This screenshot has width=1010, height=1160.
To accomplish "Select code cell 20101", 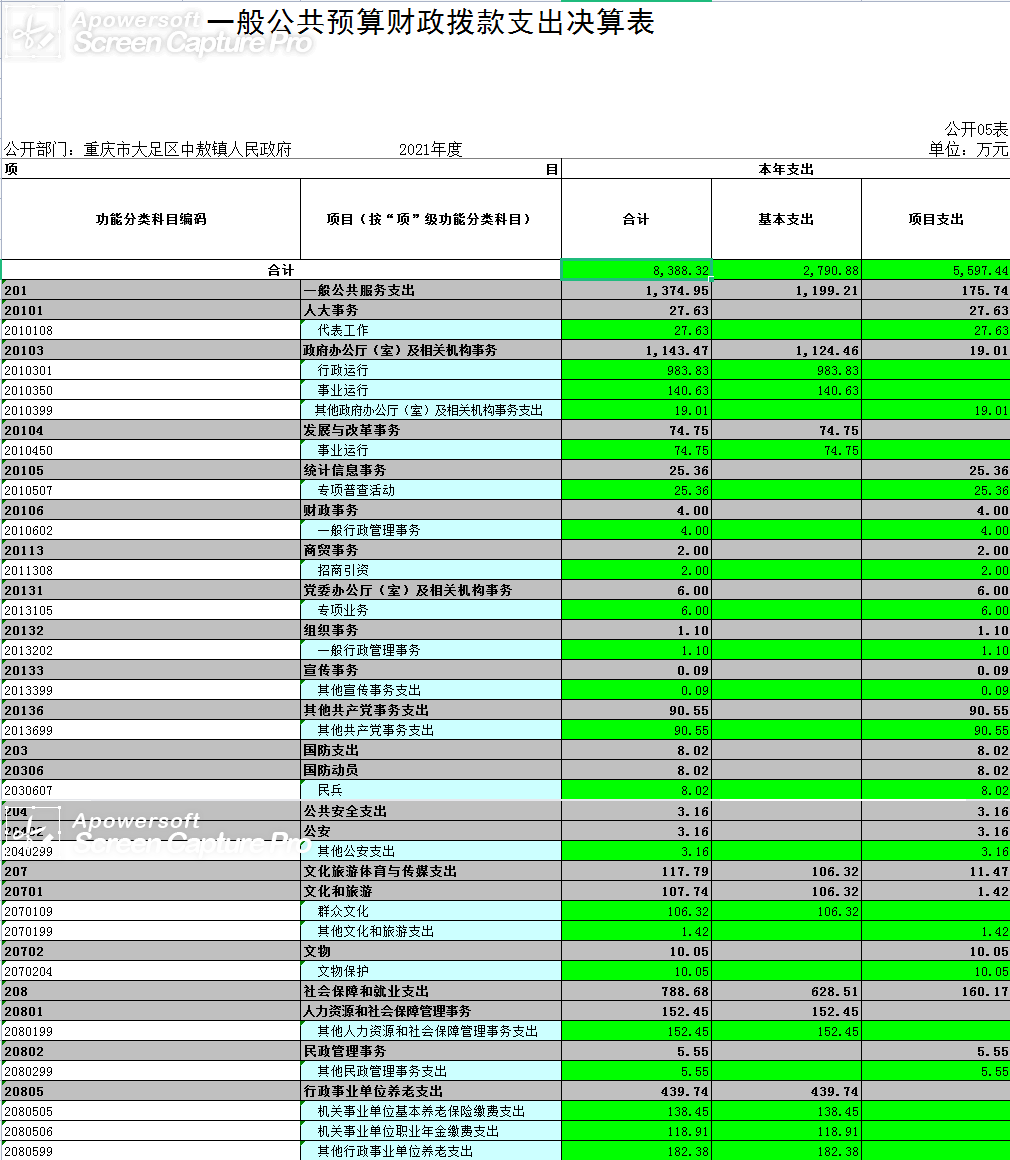I will [x=151, y=310].
